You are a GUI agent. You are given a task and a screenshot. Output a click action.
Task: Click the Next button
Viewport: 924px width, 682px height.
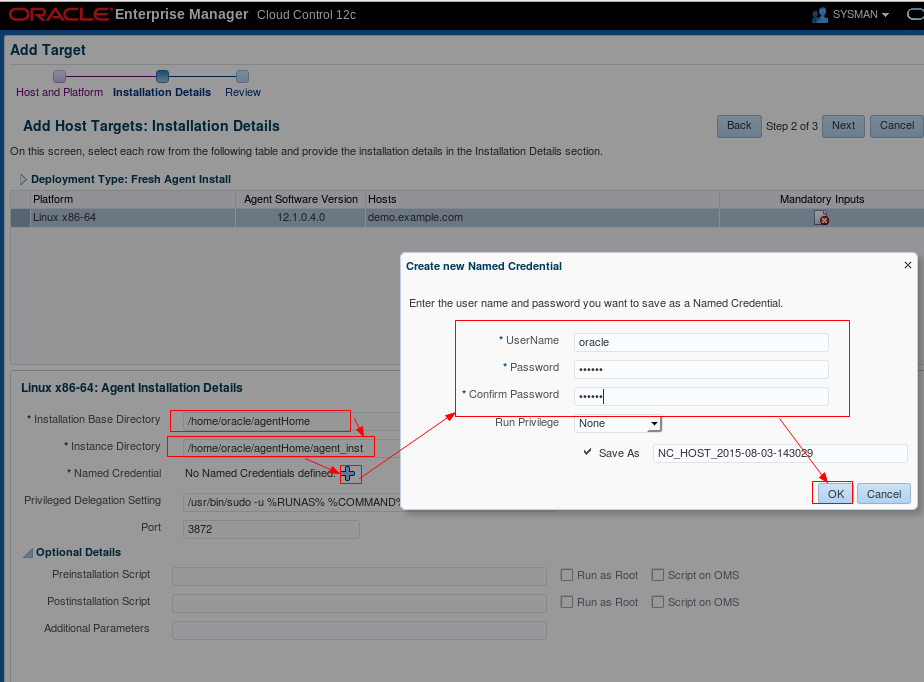843,126
